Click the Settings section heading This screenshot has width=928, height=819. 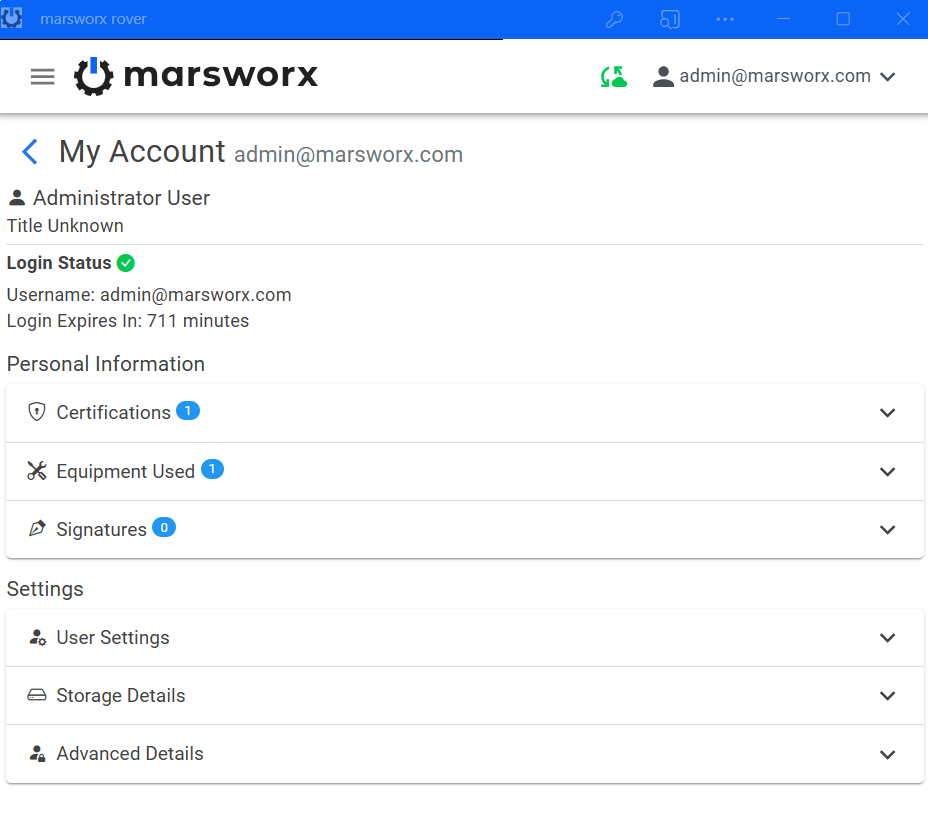45,589
